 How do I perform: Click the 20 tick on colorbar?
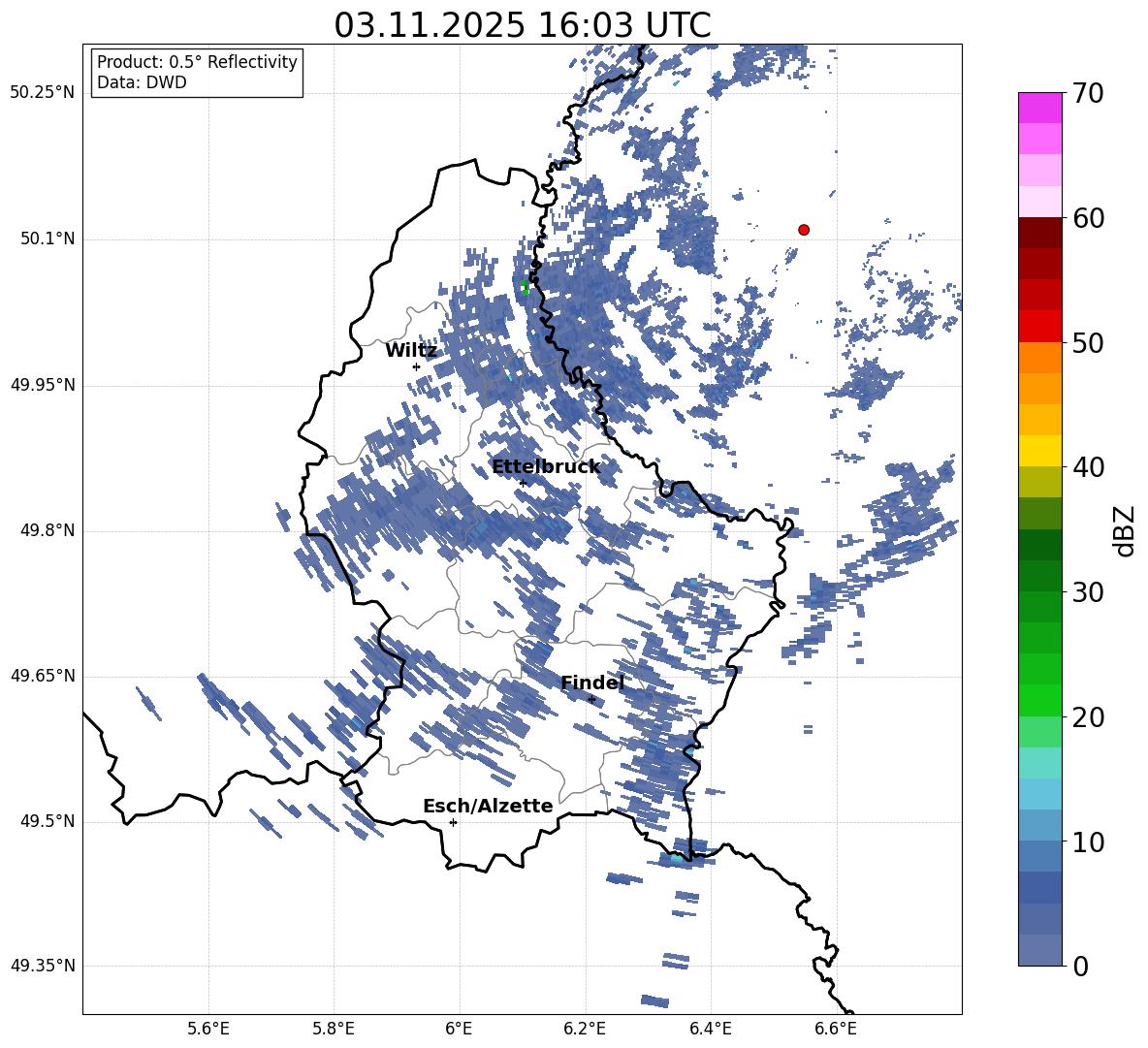pyautogui.click(x=1088, y=717)
